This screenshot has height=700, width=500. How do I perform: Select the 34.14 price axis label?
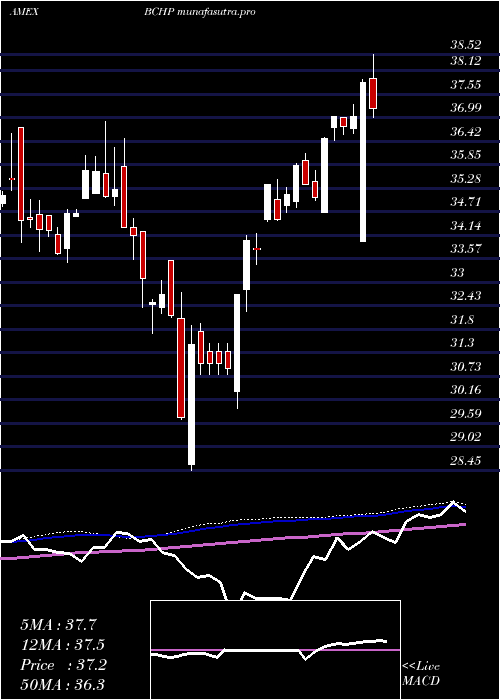coord(466,225)
